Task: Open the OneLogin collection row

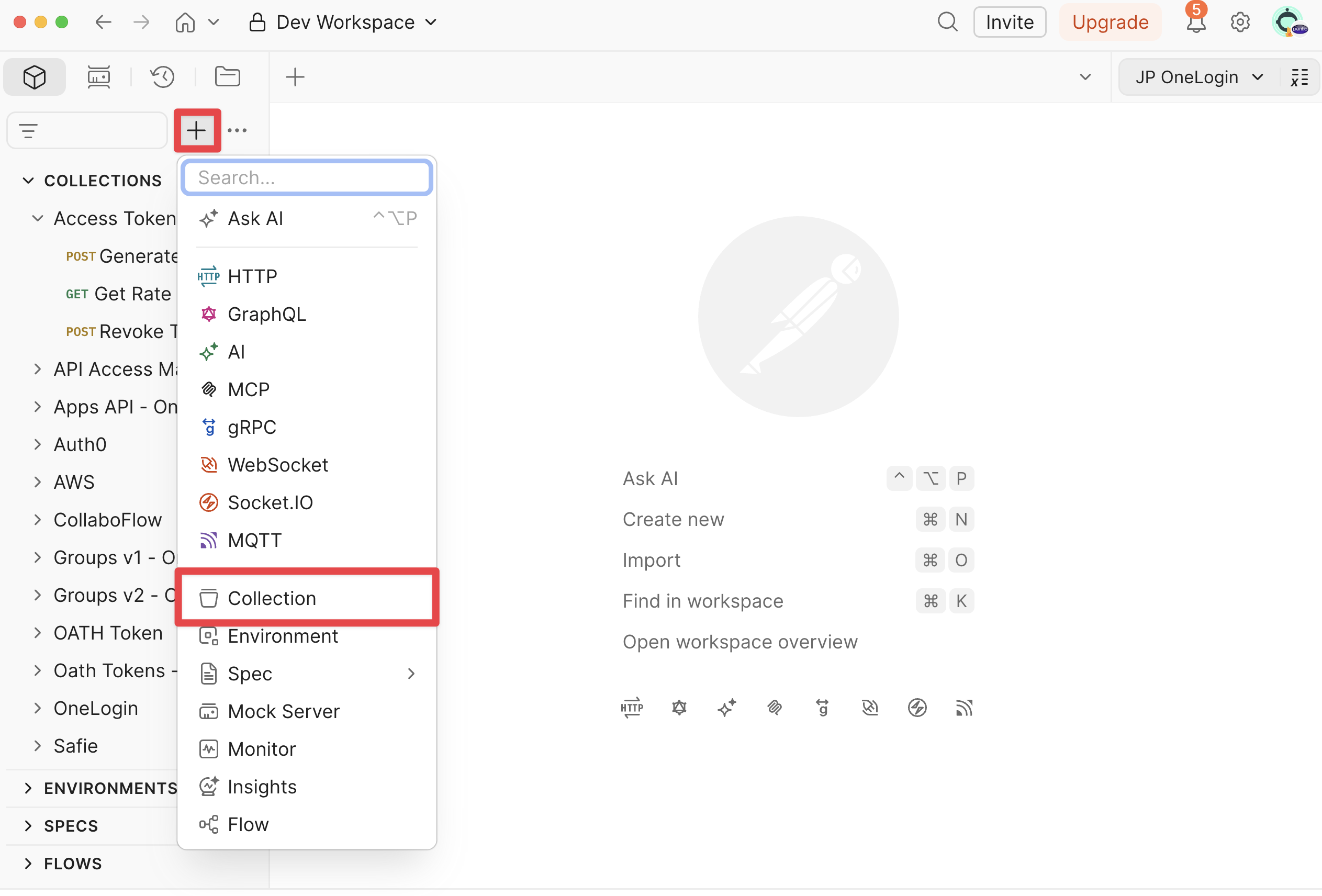Action: [96, 708]
